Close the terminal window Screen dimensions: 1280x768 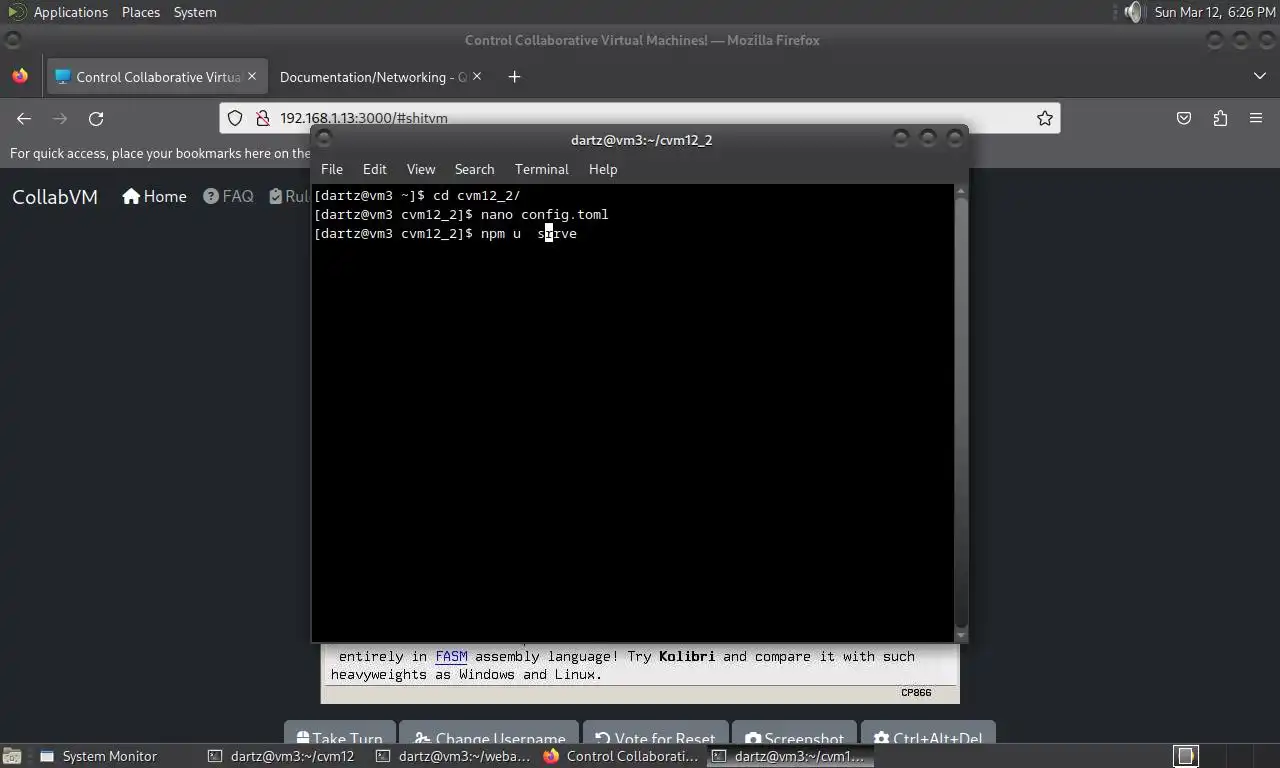(x=955, y=139)
